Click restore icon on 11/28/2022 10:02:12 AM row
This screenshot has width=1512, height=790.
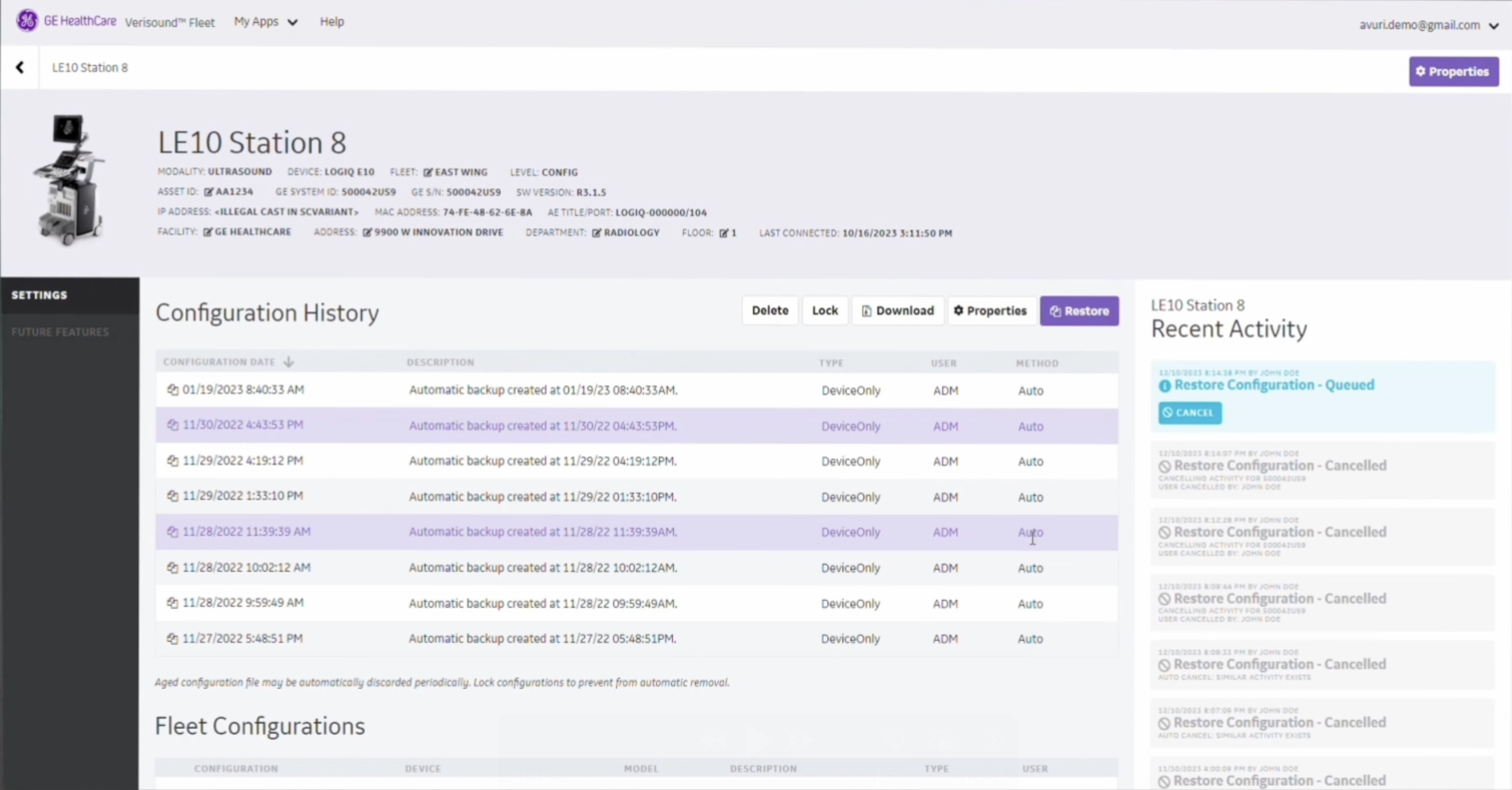tap(173, 567)
